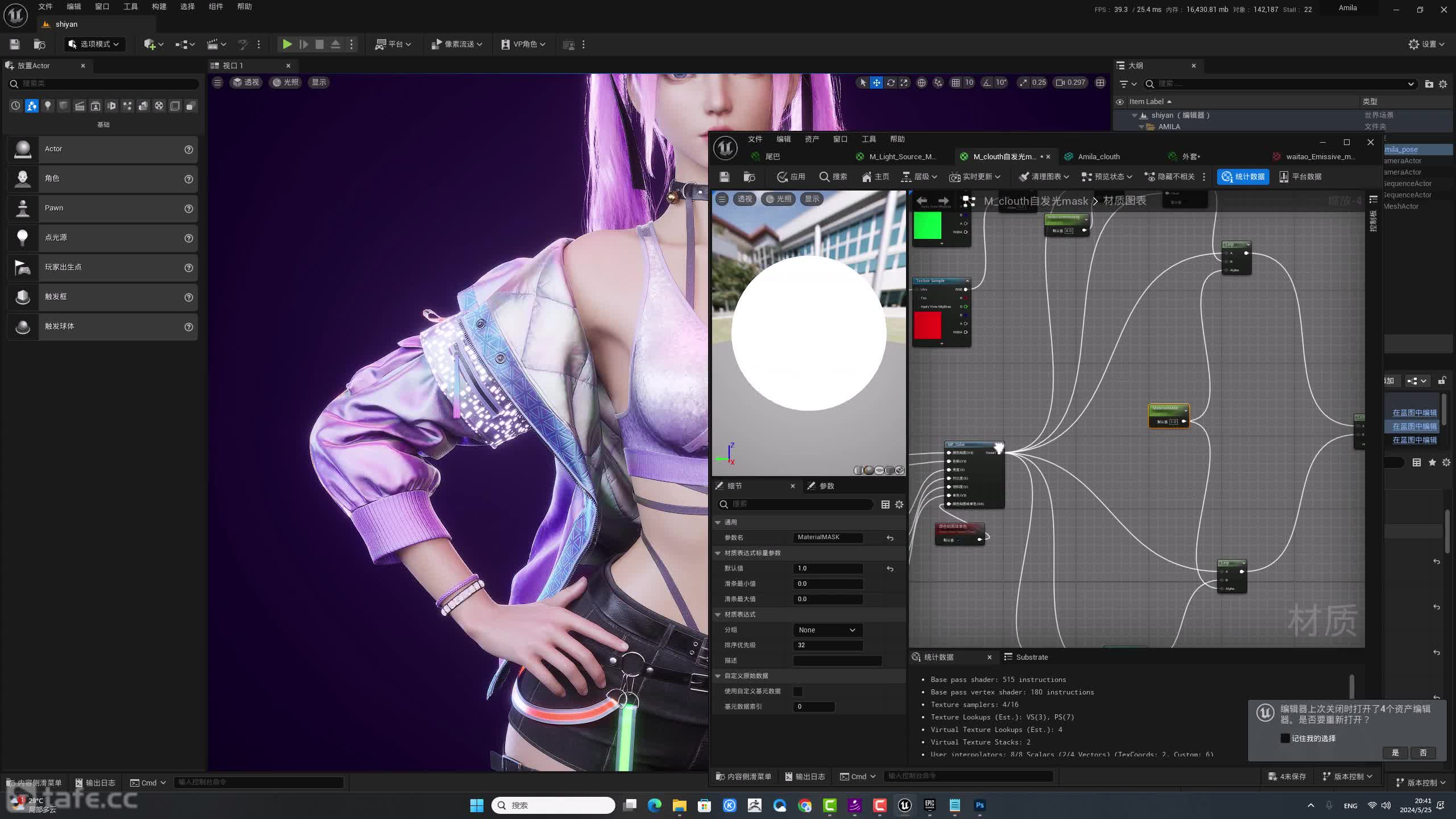Click Yes (是) on reopen prompt
The height and width of the screenshot is (819, 1456).
tap(1395, 753)
